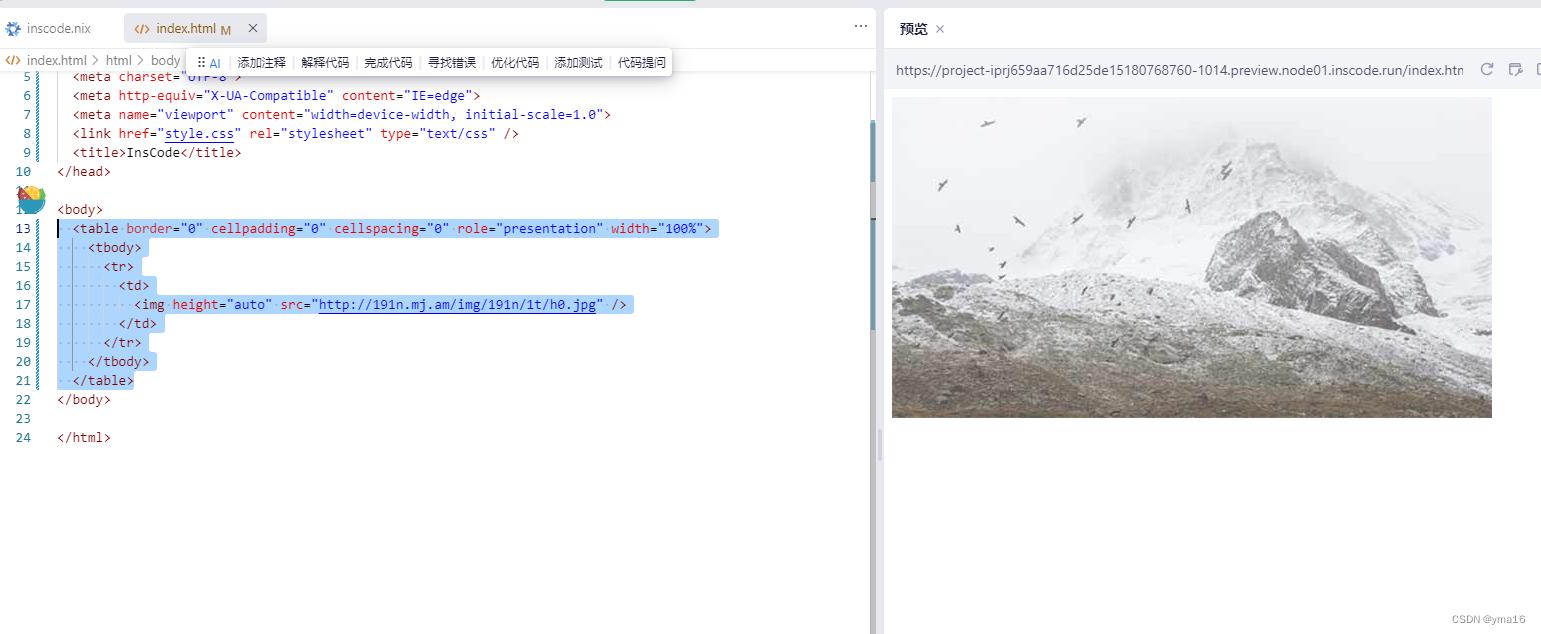The height and width of the screenshot is (634, 1541).
Task: Click line number 17 in gutter
Action: point(23,304)
